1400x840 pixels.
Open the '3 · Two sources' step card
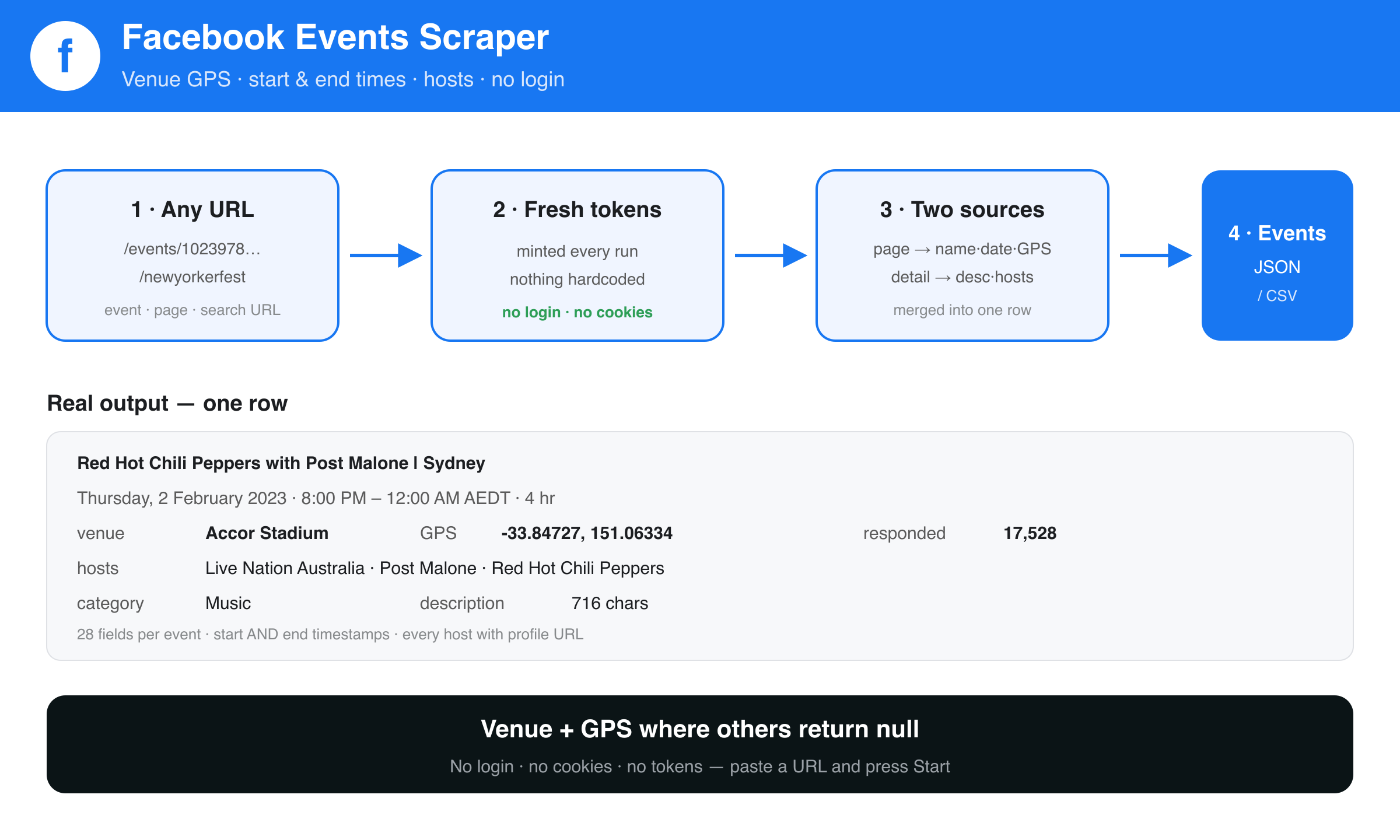963,256
